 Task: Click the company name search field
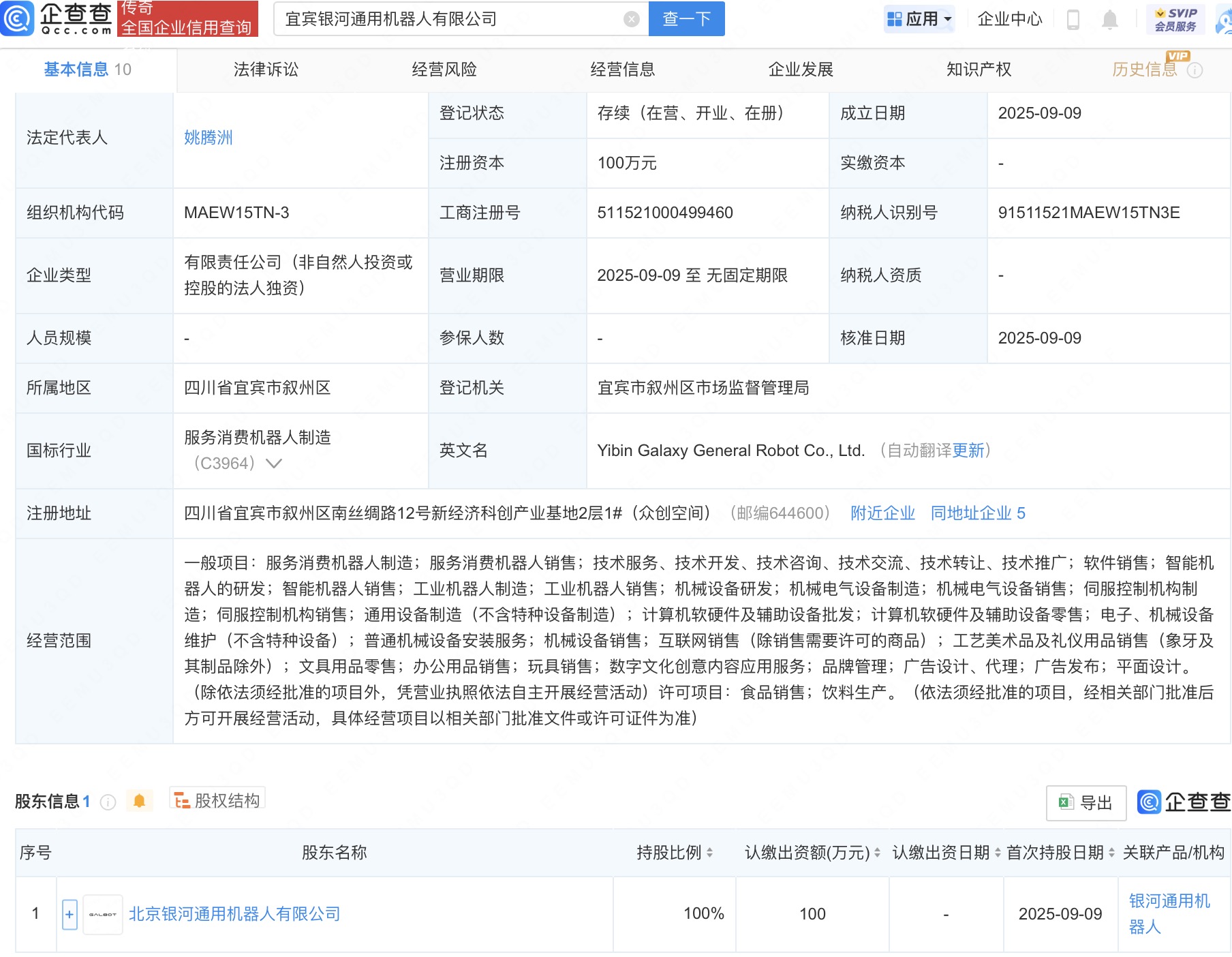[x=450, y=19]
